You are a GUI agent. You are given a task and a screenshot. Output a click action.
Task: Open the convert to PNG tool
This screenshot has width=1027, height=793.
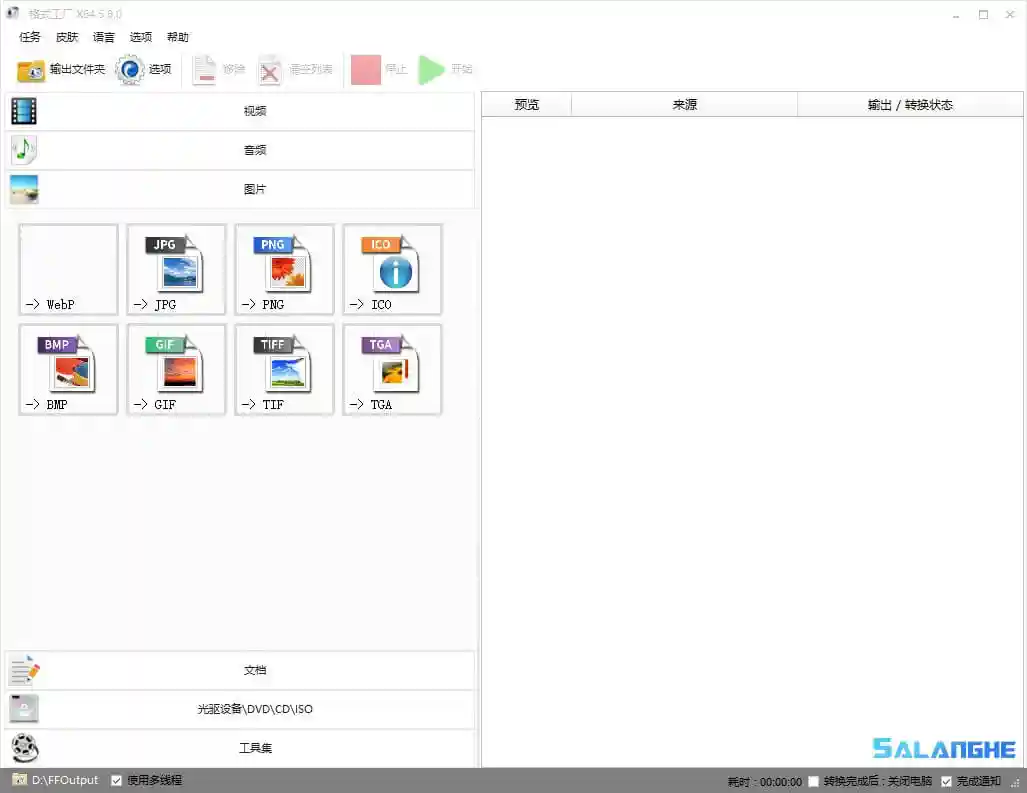point(284,270)
